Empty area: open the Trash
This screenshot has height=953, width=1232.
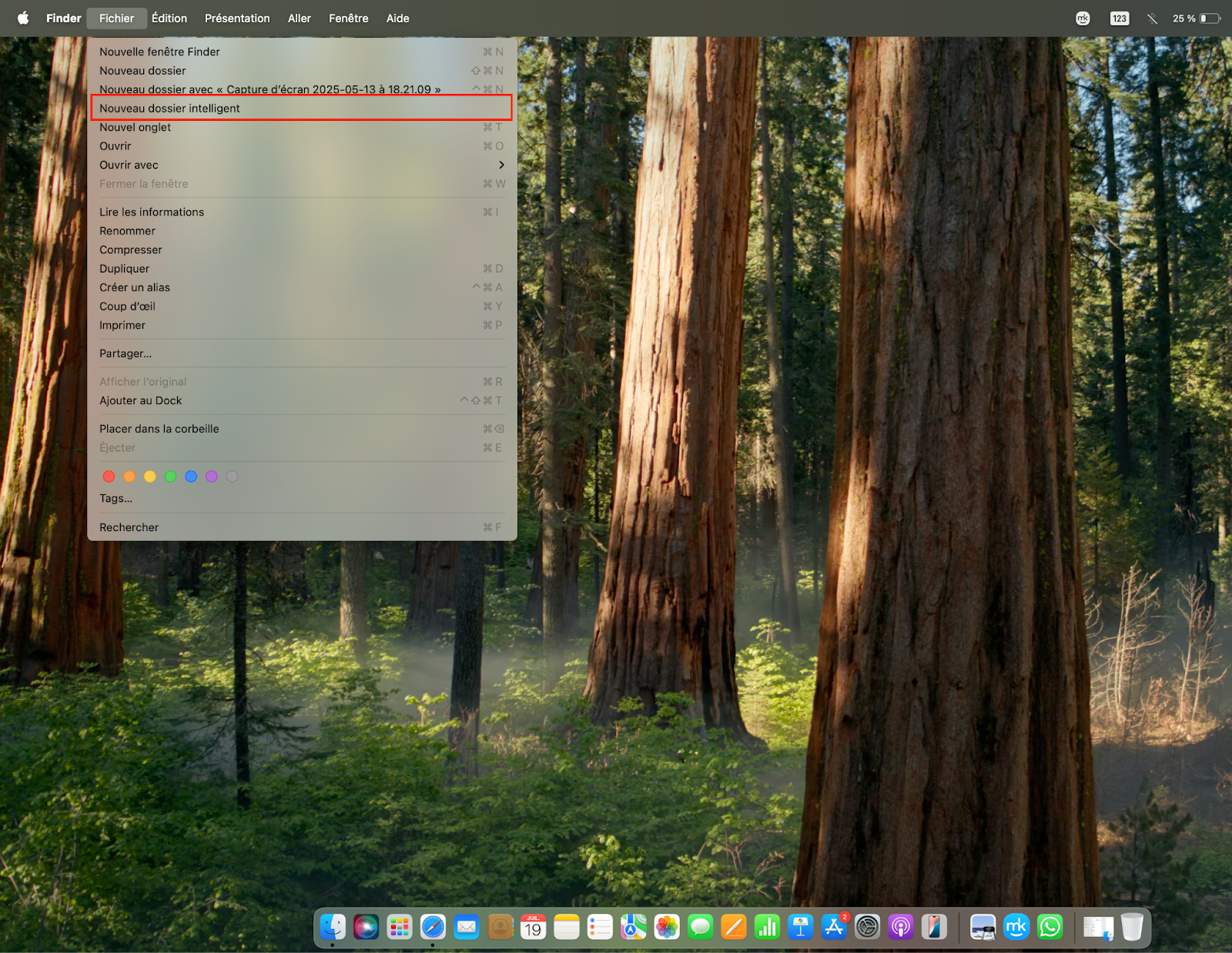[x=1132, y=927]
